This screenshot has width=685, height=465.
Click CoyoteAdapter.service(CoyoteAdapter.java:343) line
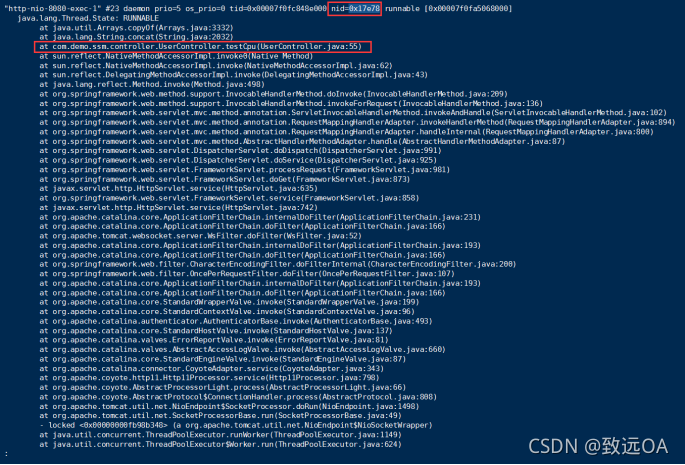tap(211, 369)
